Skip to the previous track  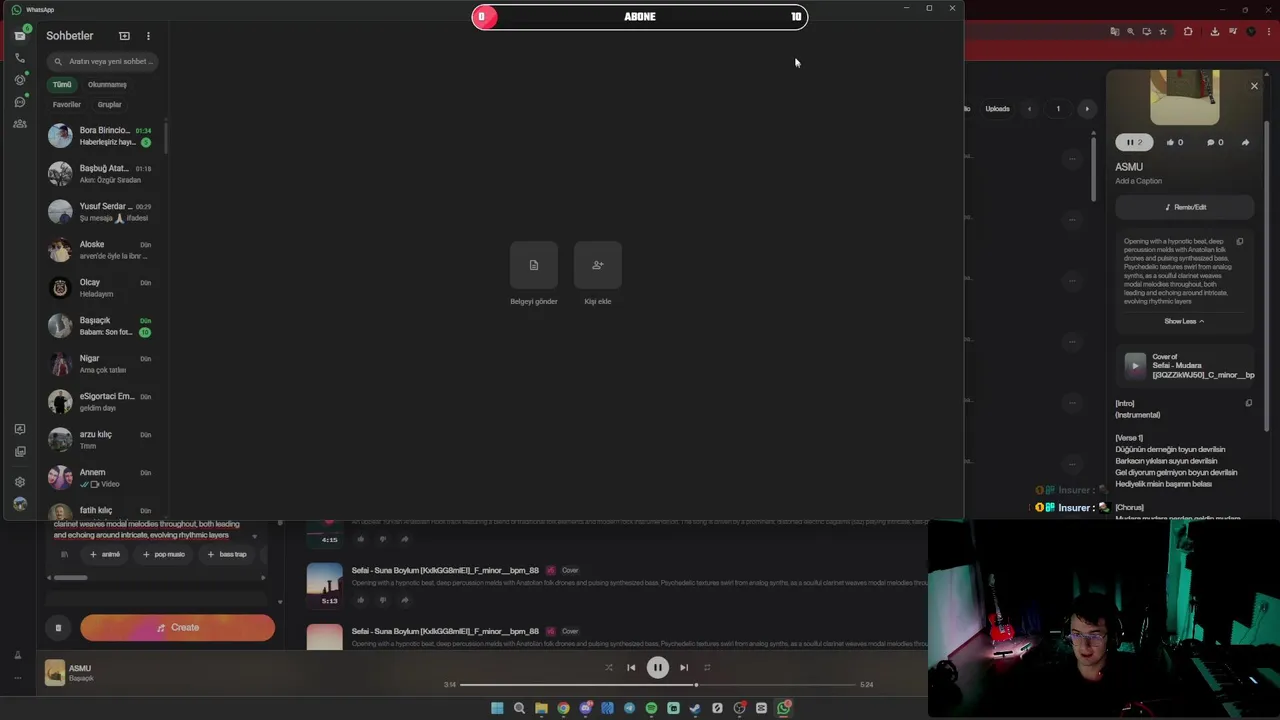(631, 667)
